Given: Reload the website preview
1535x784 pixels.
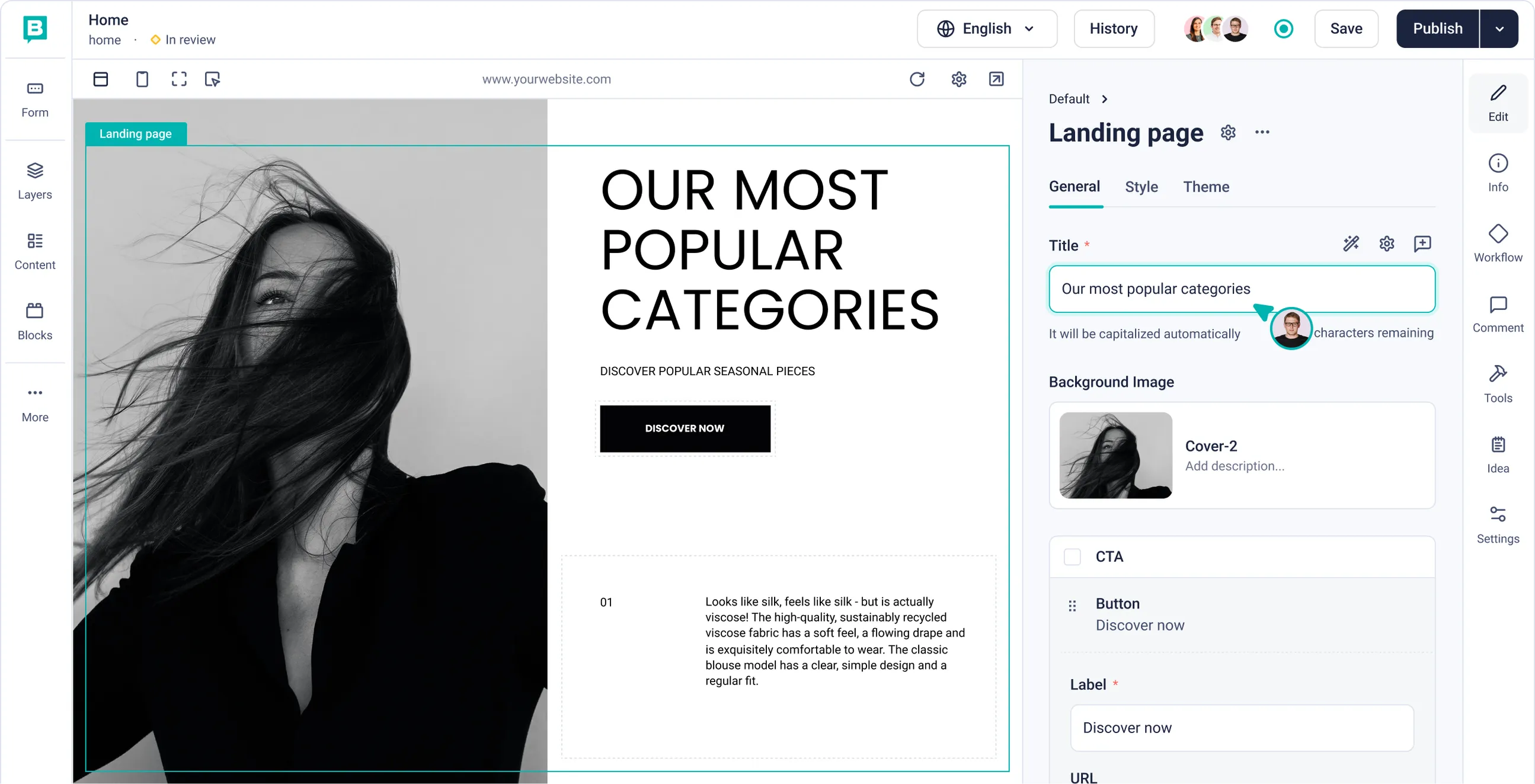Looking at the screenshot, I should [917, 79].
